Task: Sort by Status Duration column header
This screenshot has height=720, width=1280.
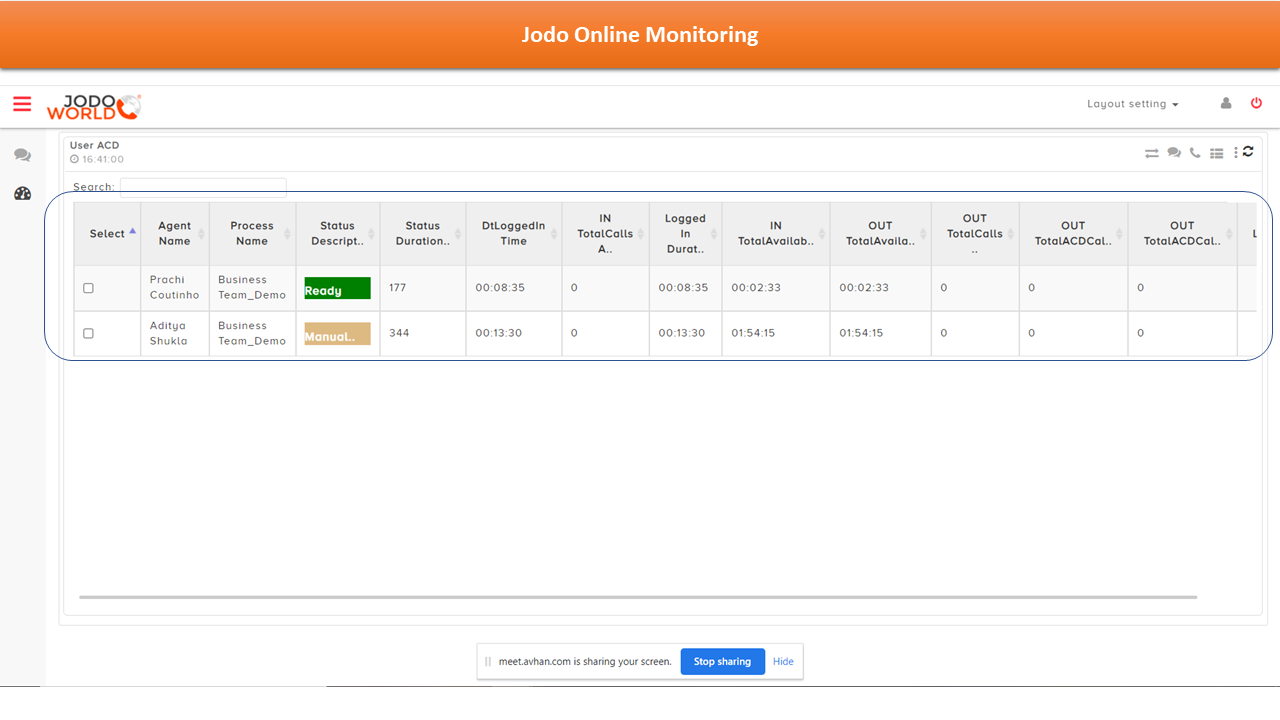Action: 423,233
